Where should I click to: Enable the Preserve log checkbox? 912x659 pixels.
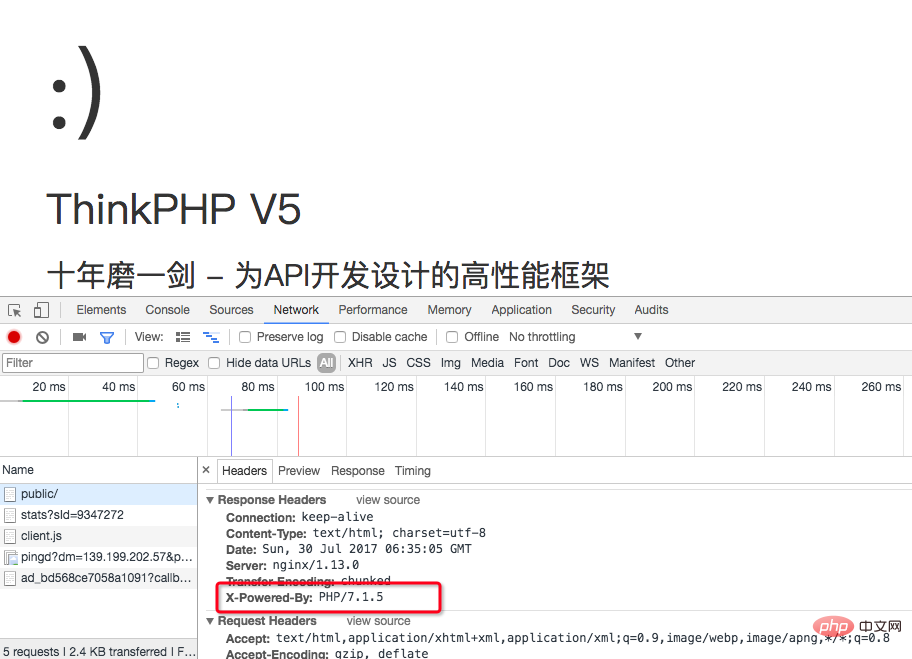[245, 337]
